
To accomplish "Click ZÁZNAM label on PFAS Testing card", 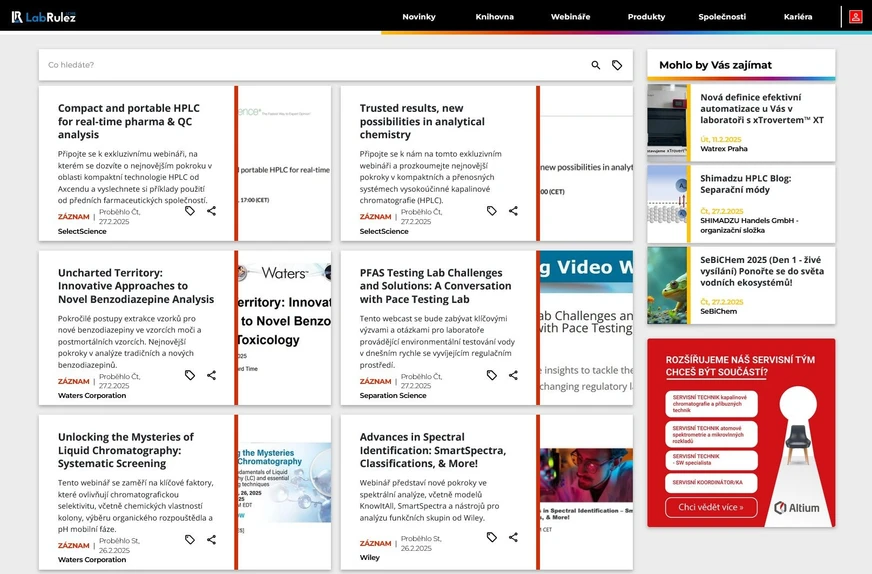I will point(375,382).
